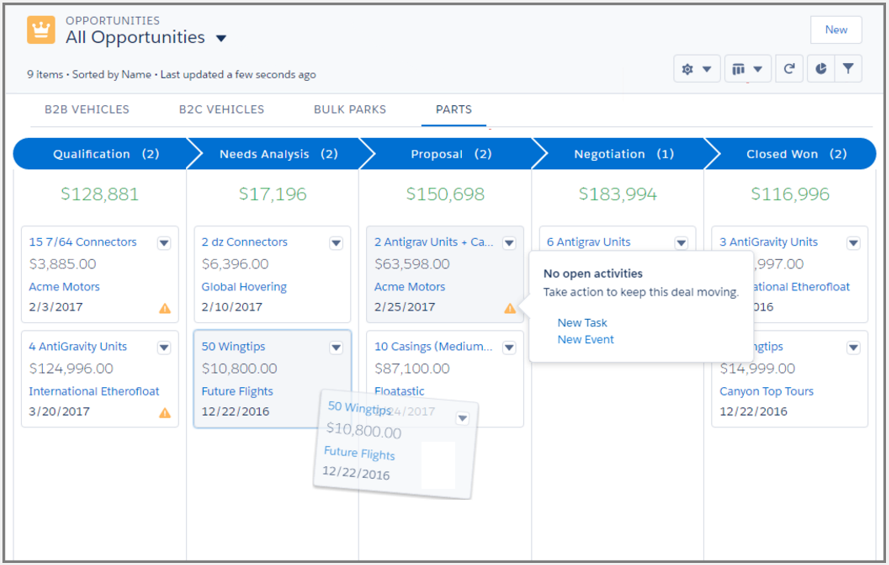Viewport: 889px width, 565px height.
Task: Click New Task in the activities popup
Action: pyautogui.click(x=582, y=323)
